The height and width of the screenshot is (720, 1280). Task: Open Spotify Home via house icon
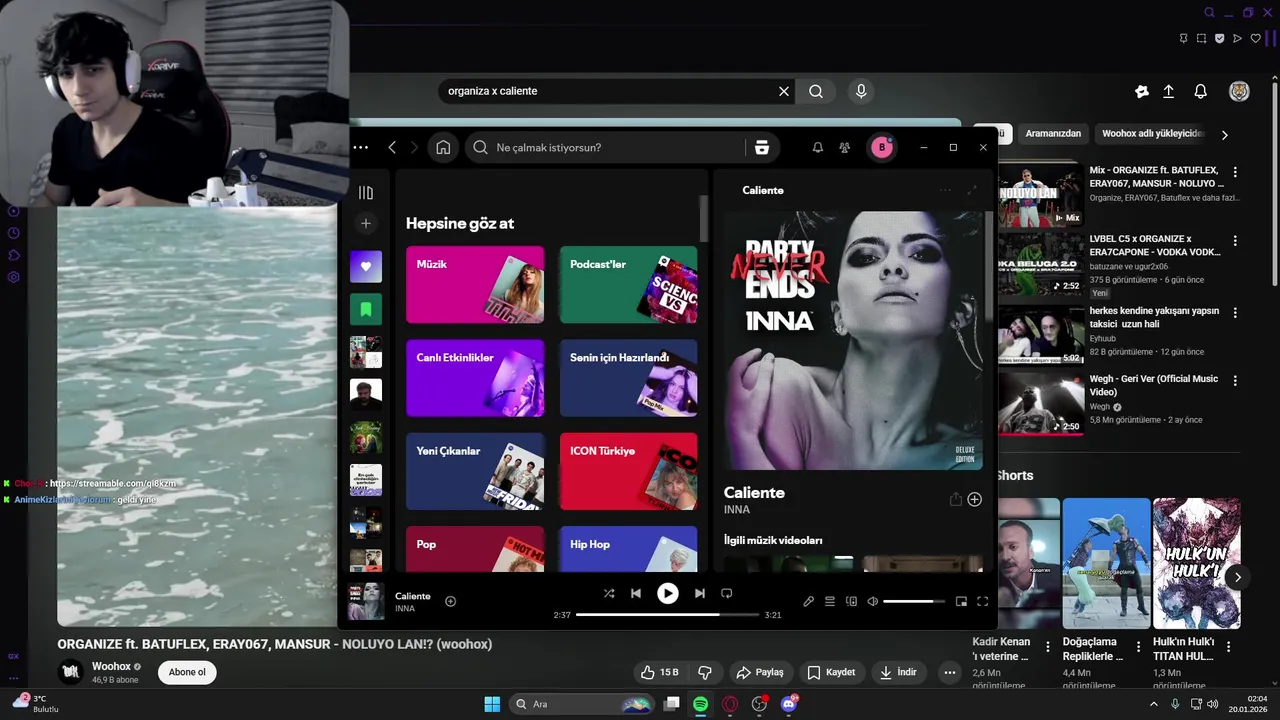[x=443, y=147]
